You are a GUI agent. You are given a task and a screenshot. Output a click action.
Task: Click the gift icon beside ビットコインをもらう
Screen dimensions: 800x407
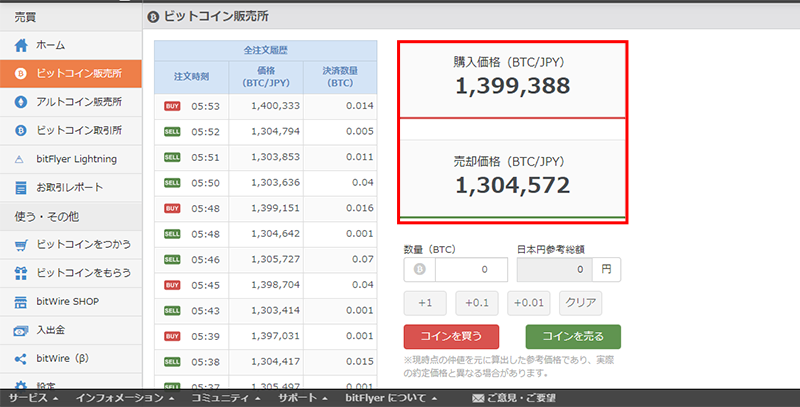tap(21, 273)
